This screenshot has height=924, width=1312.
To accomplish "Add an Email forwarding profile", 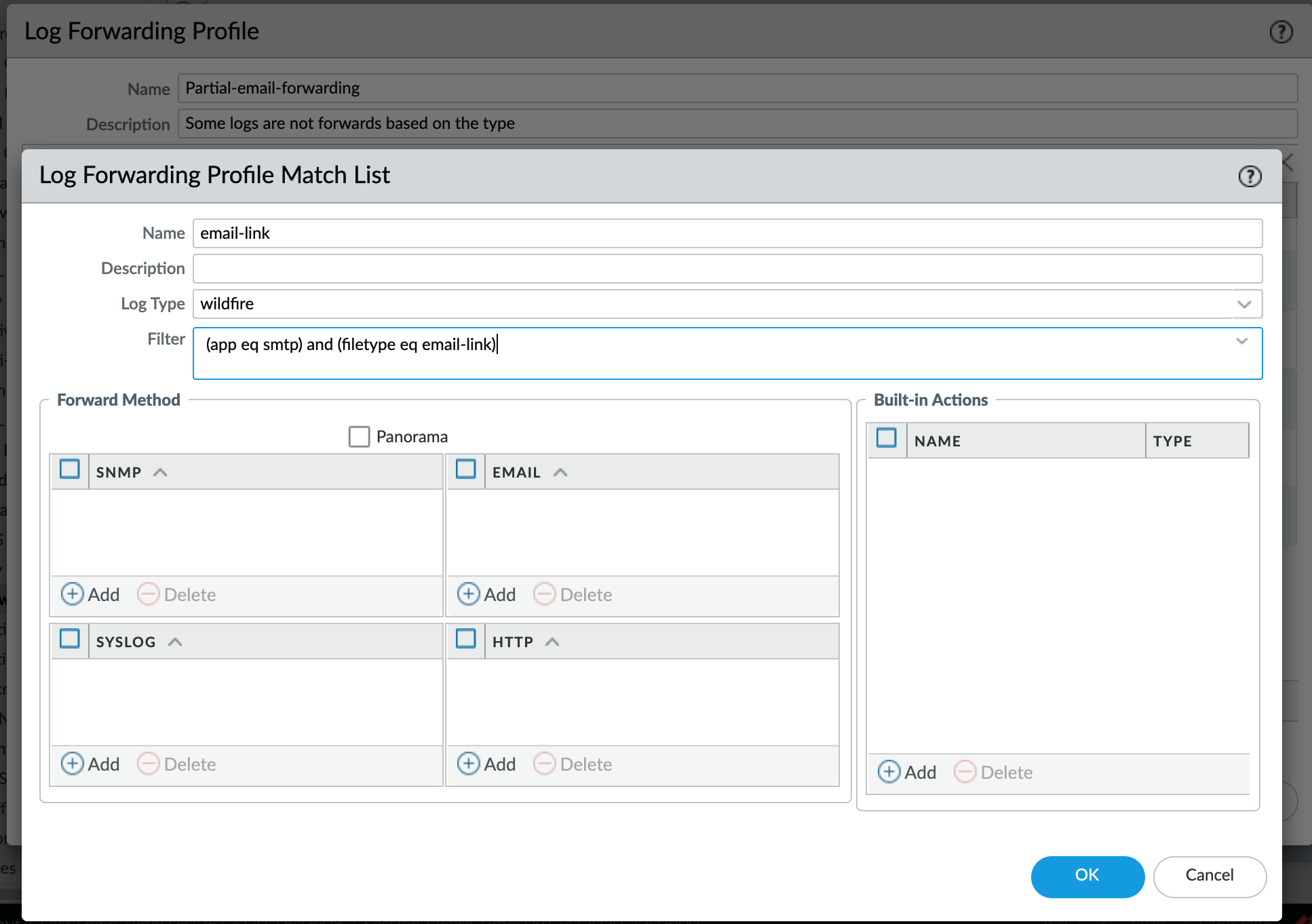I will (486, 594).
